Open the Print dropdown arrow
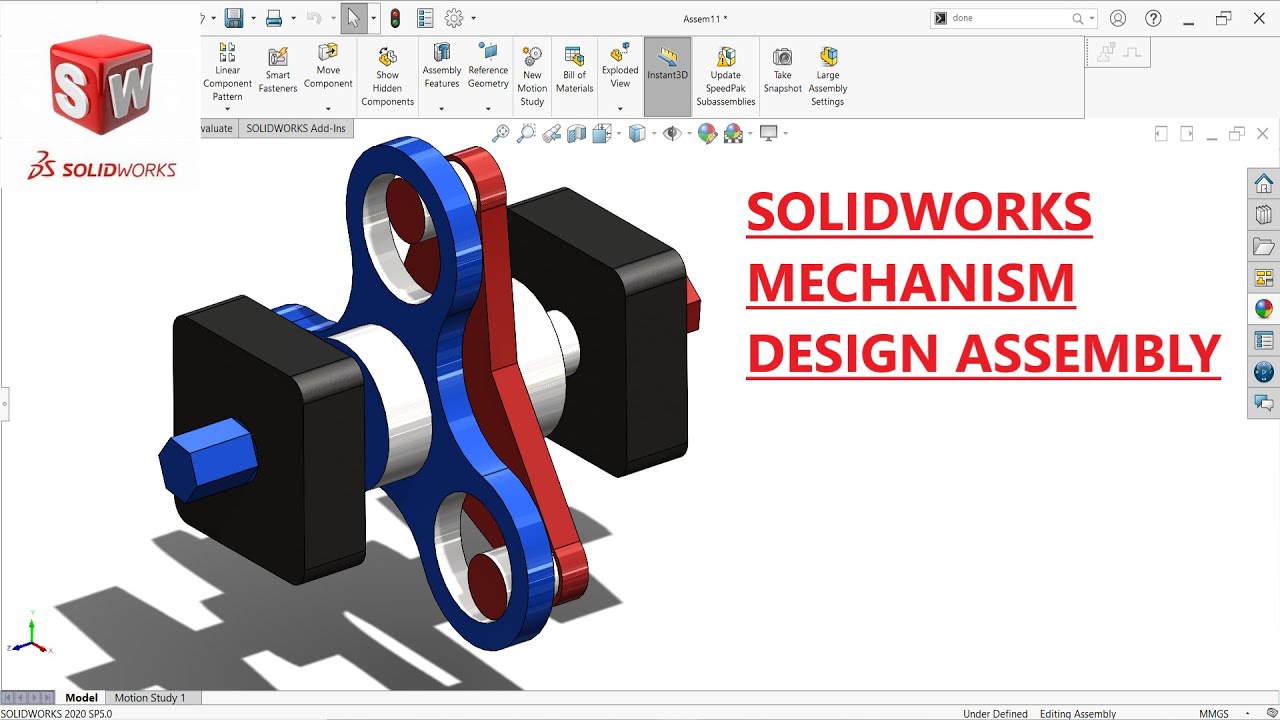The height and width of the screenshot is (720, 1280). tap(293, 19)
